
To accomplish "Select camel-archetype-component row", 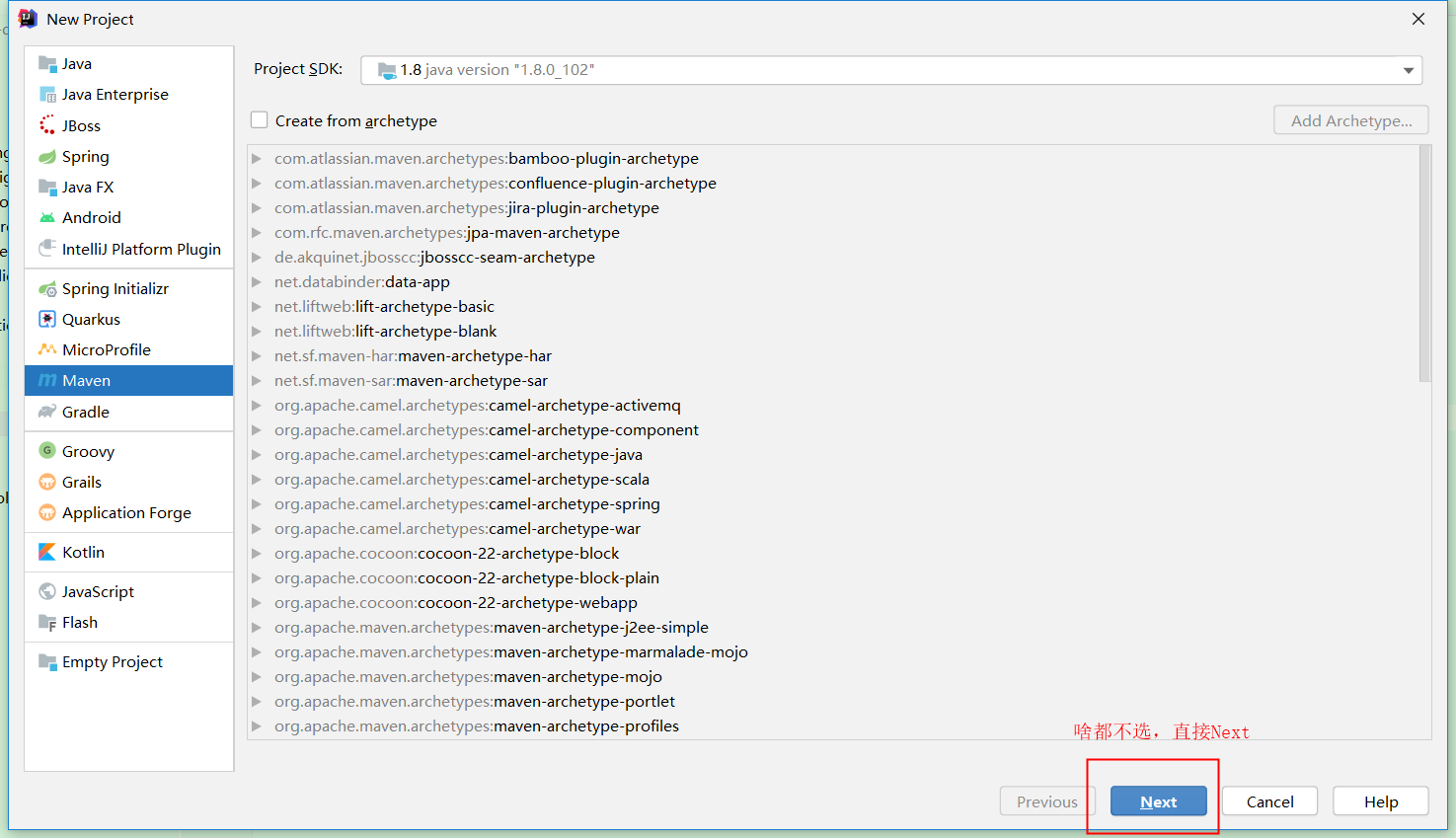I will click(x=832, y=429).
